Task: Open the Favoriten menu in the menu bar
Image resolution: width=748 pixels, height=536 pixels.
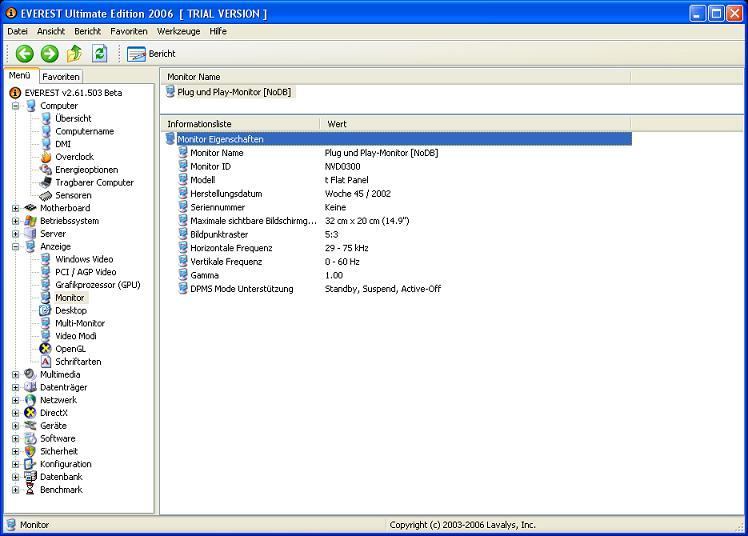Action: 129,31
